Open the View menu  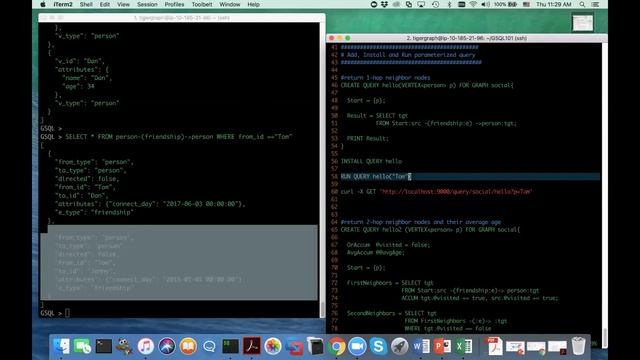[123, 4]
